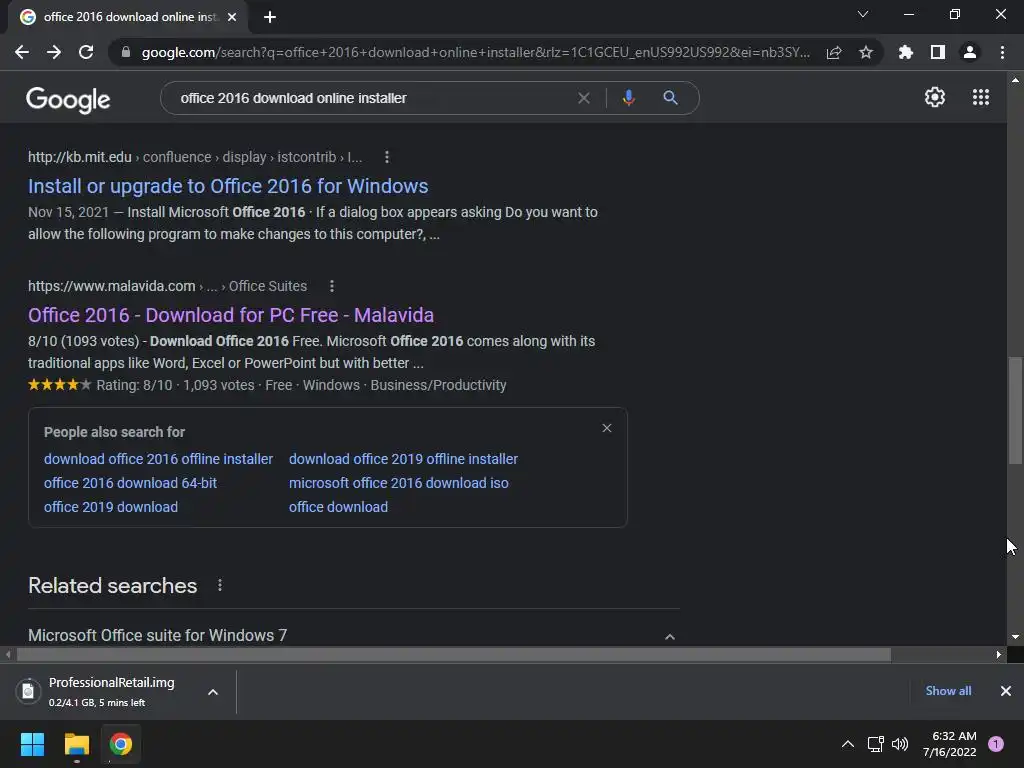Screen dimensions: 1024x768
Task: Open the clock and date 6:32 AM
Action: pyautogui.click(x=950, y=744)
